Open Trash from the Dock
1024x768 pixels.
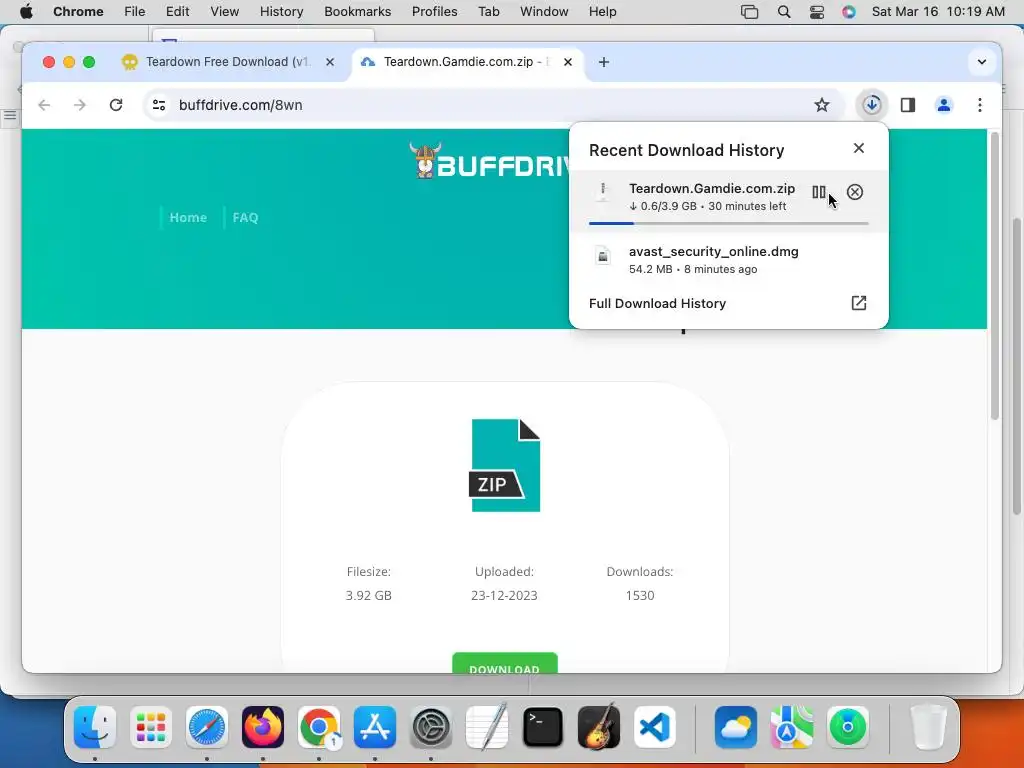click(x=928, y=727)
